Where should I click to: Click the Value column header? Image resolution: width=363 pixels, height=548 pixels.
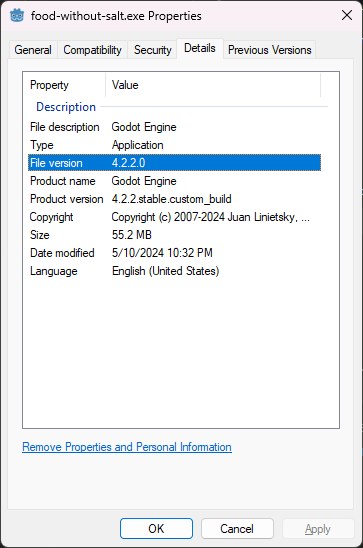point(213,85)
